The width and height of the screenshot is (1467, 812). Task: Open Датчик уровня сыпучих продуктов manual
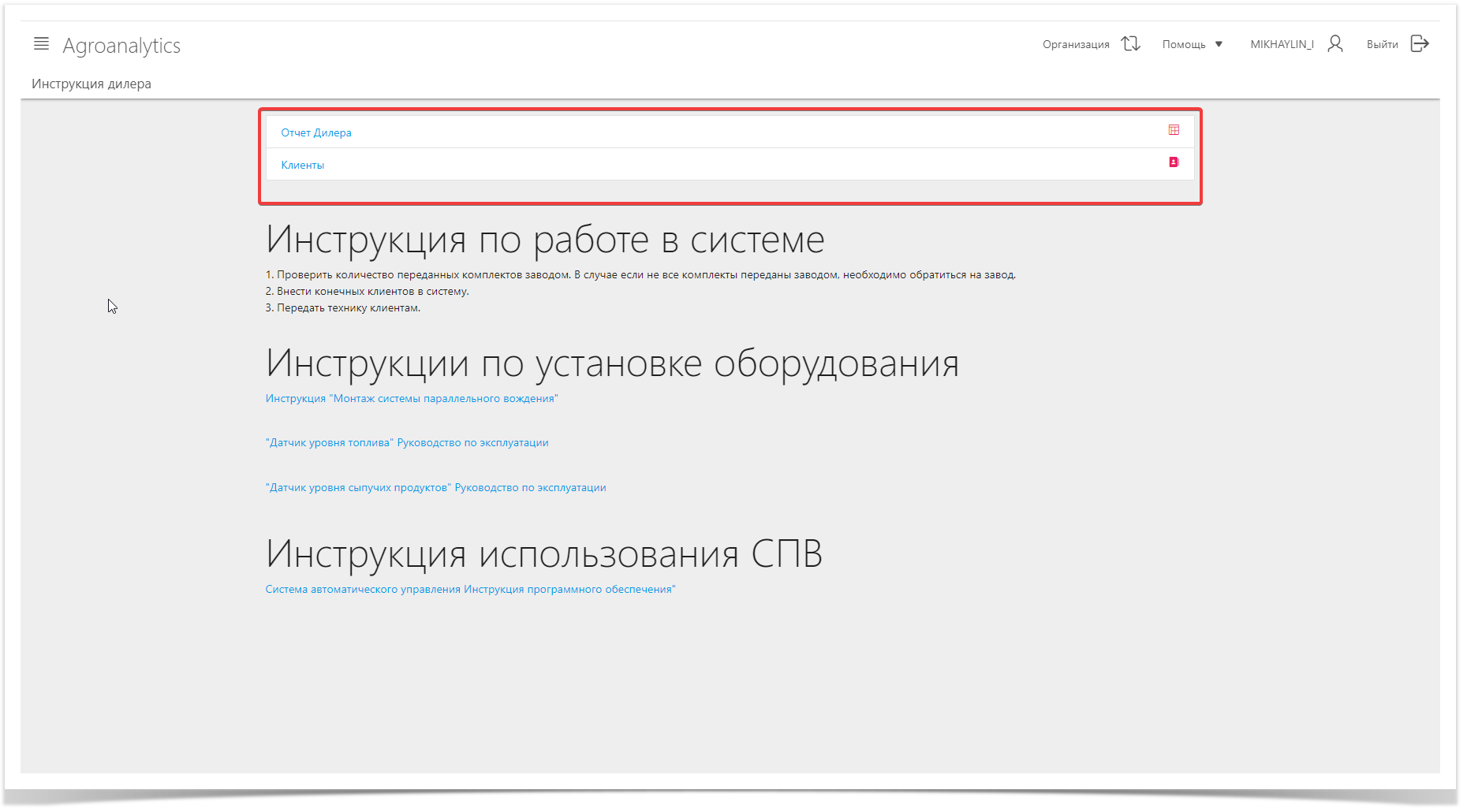pos(435,488)
